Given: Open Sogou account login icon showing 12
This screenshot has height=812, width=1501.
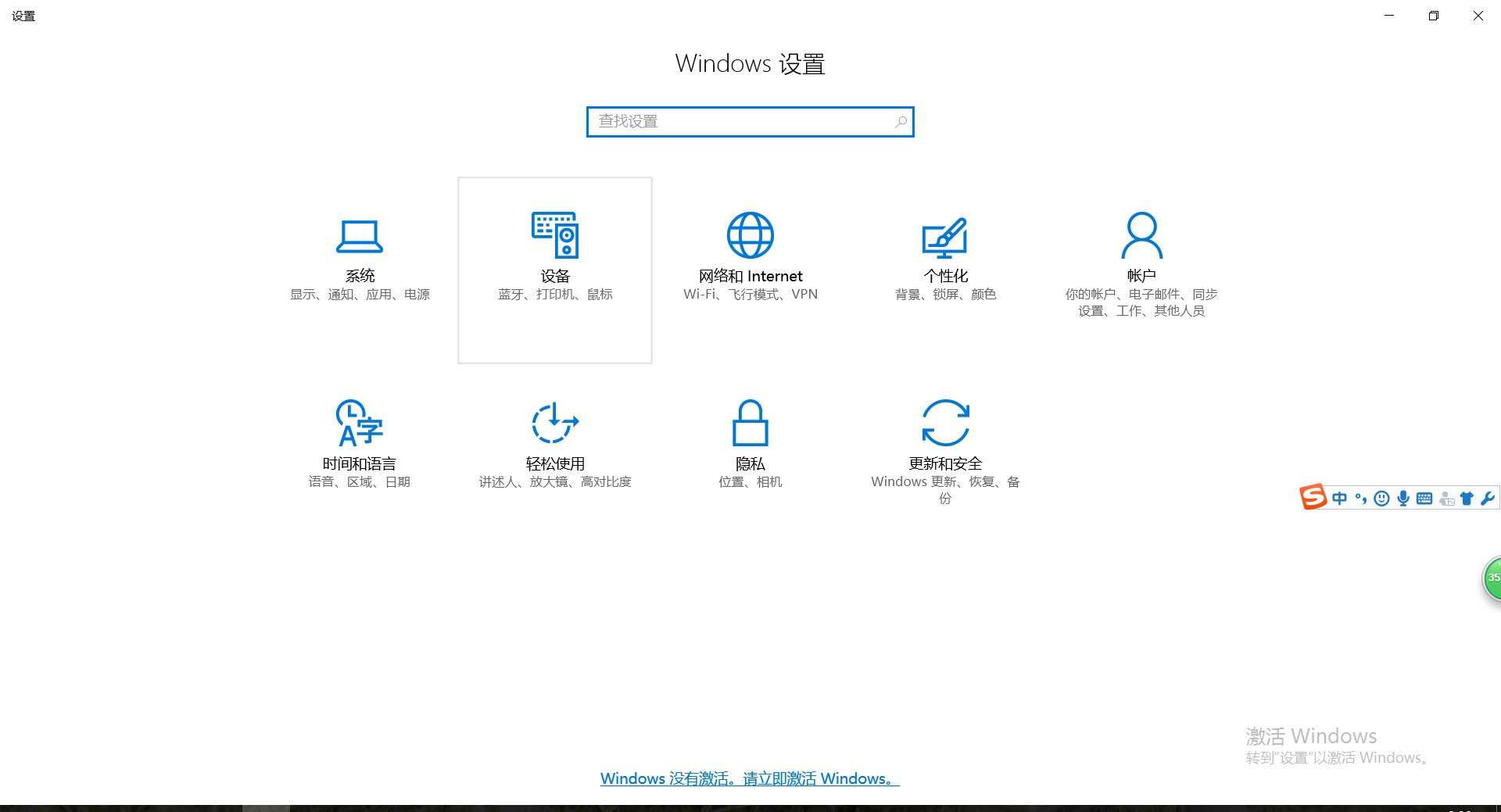Looking at the screenshot, I should (x=1445, y=499).
